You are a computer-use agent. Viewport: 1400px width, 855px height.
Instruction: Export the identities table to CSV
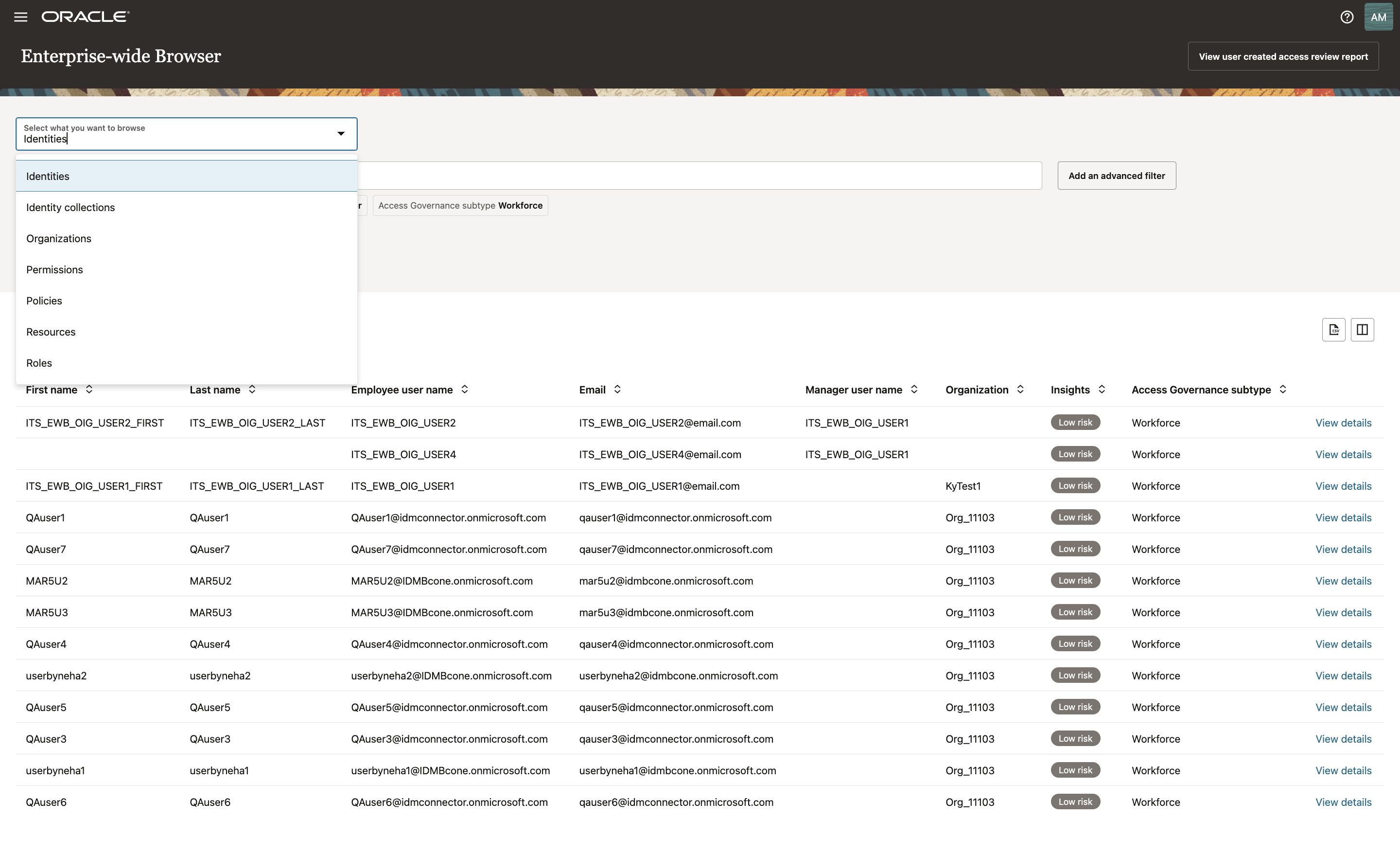1333,330
